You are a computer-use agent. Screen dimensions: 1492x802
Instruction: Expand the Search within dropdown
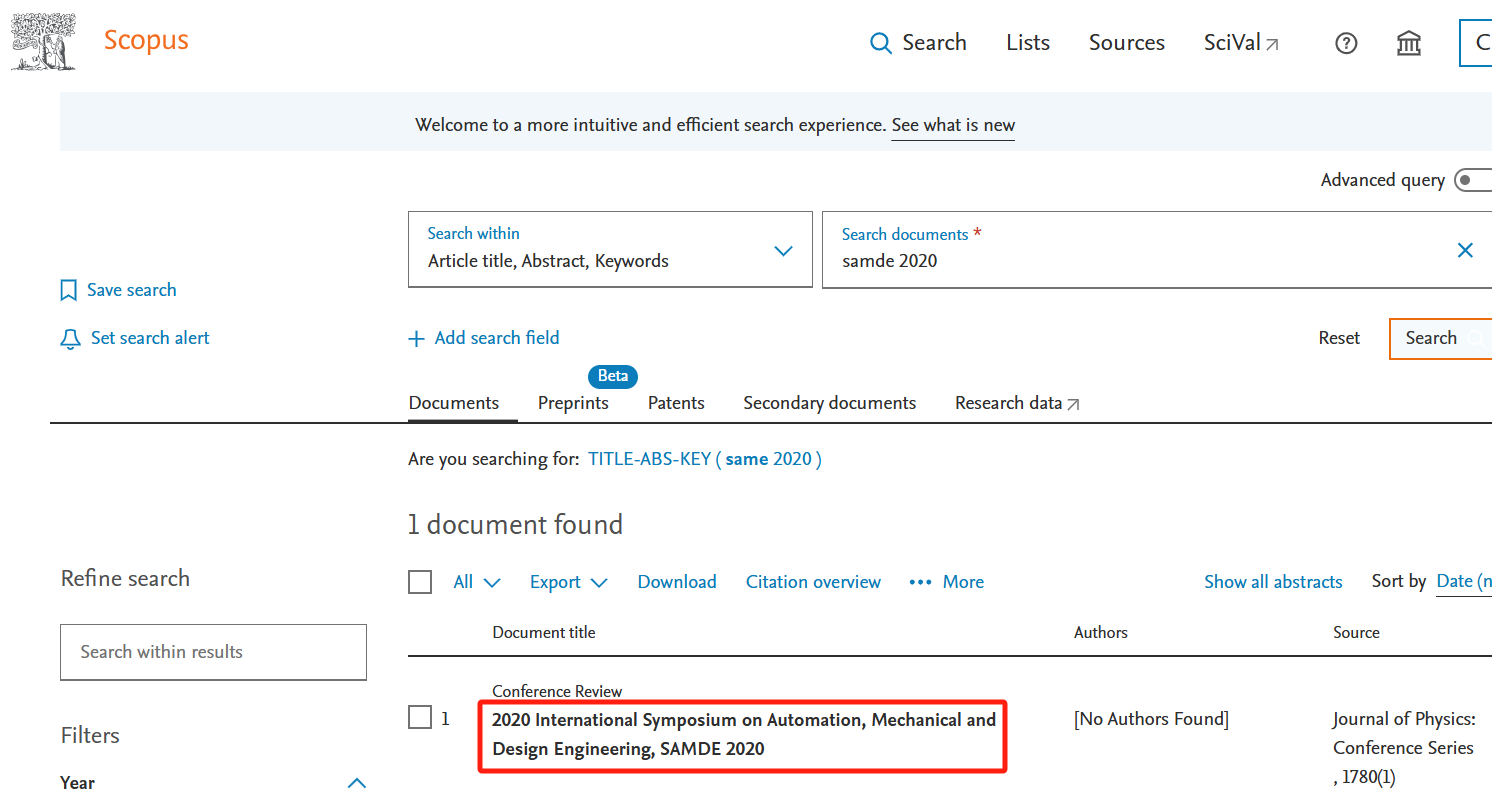[610, 249]
